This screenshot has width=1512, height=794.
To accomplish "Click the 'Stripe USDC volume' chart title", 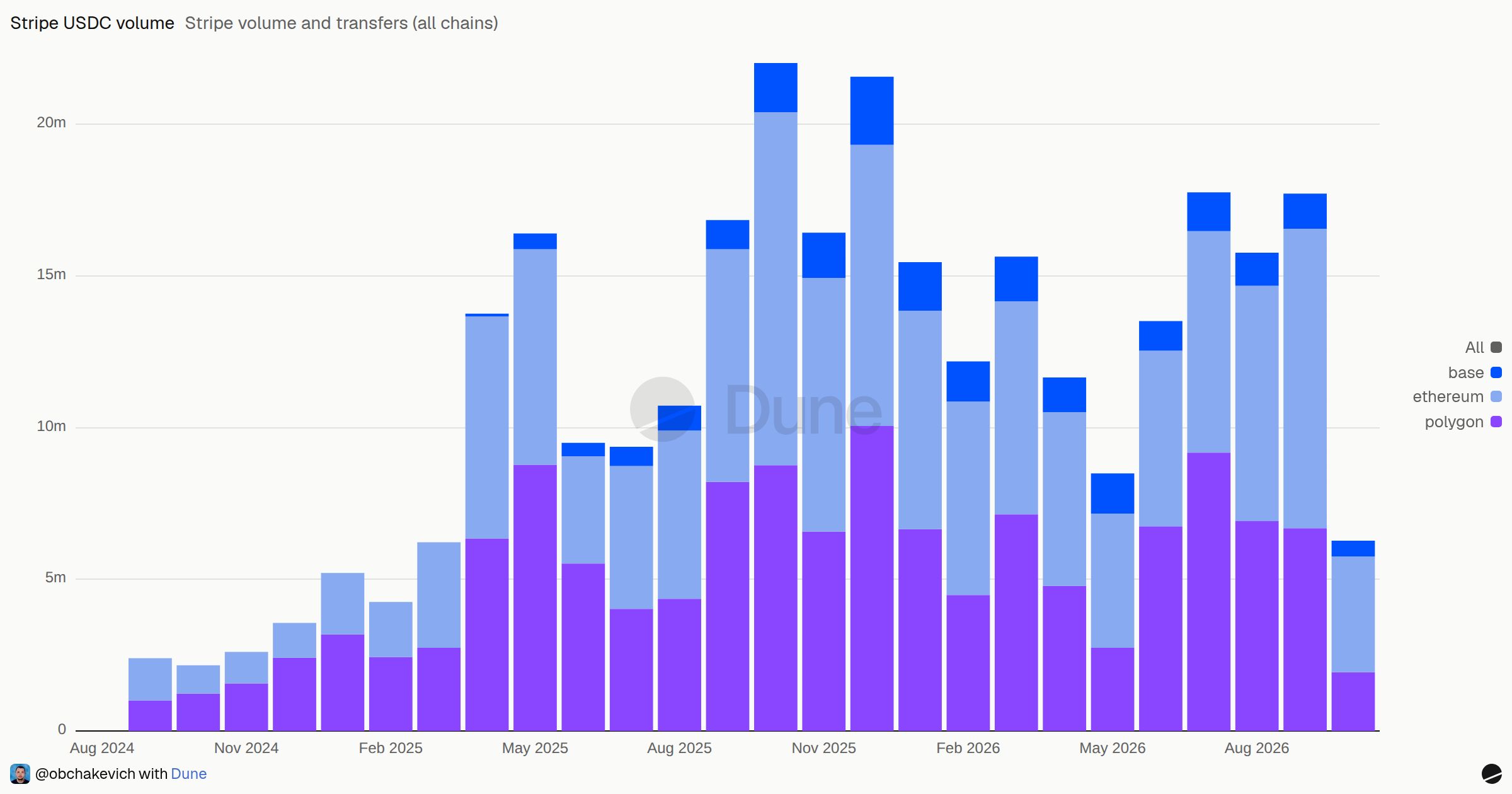I will (92, 23).
